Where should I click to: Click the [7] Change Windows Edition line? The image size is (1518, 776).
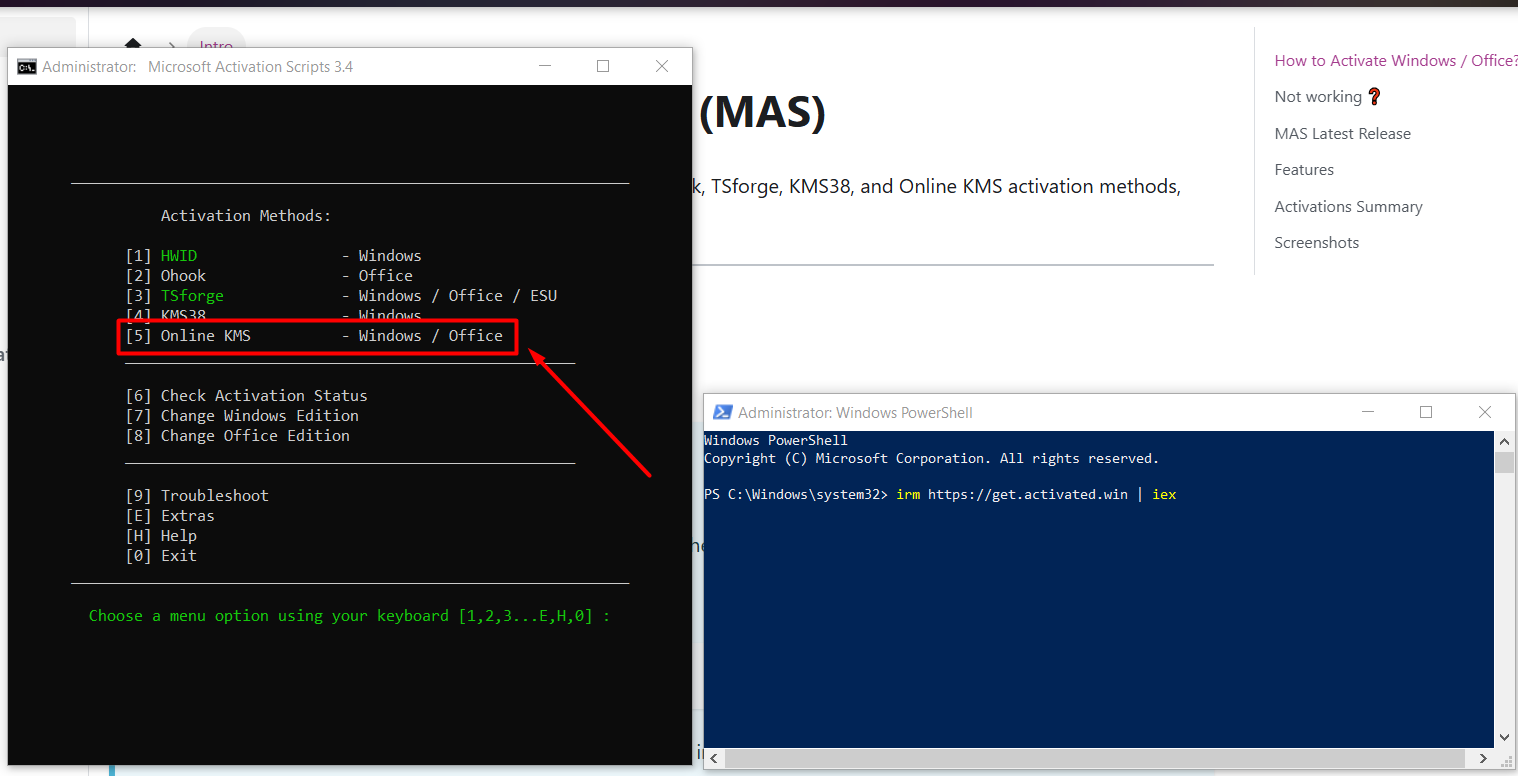click(242, 416)
